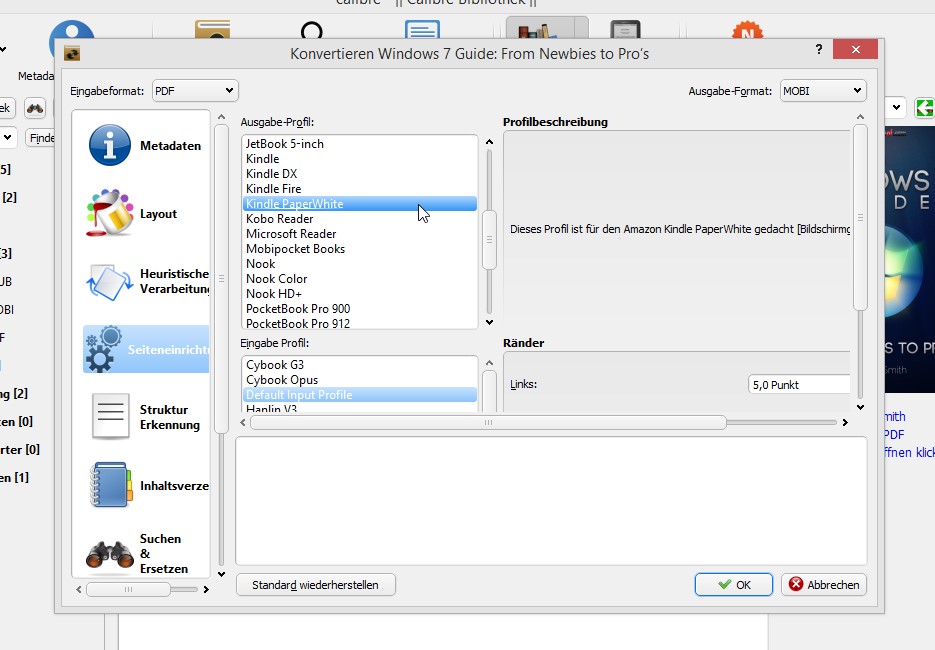The width and height of the screenshot is (935, 650).
Task: Click main panel horizontal scroll left arrow
Action: point(243,422)
